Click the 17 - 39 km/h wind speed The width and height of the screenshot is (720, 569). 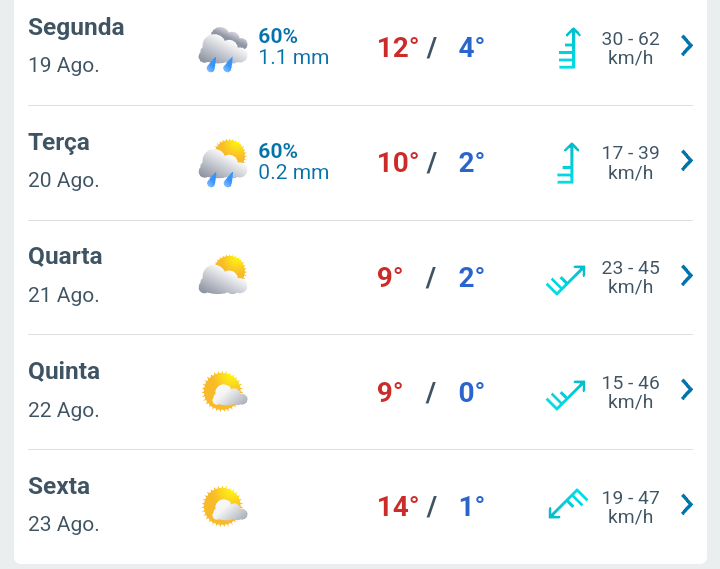(630, 163)
